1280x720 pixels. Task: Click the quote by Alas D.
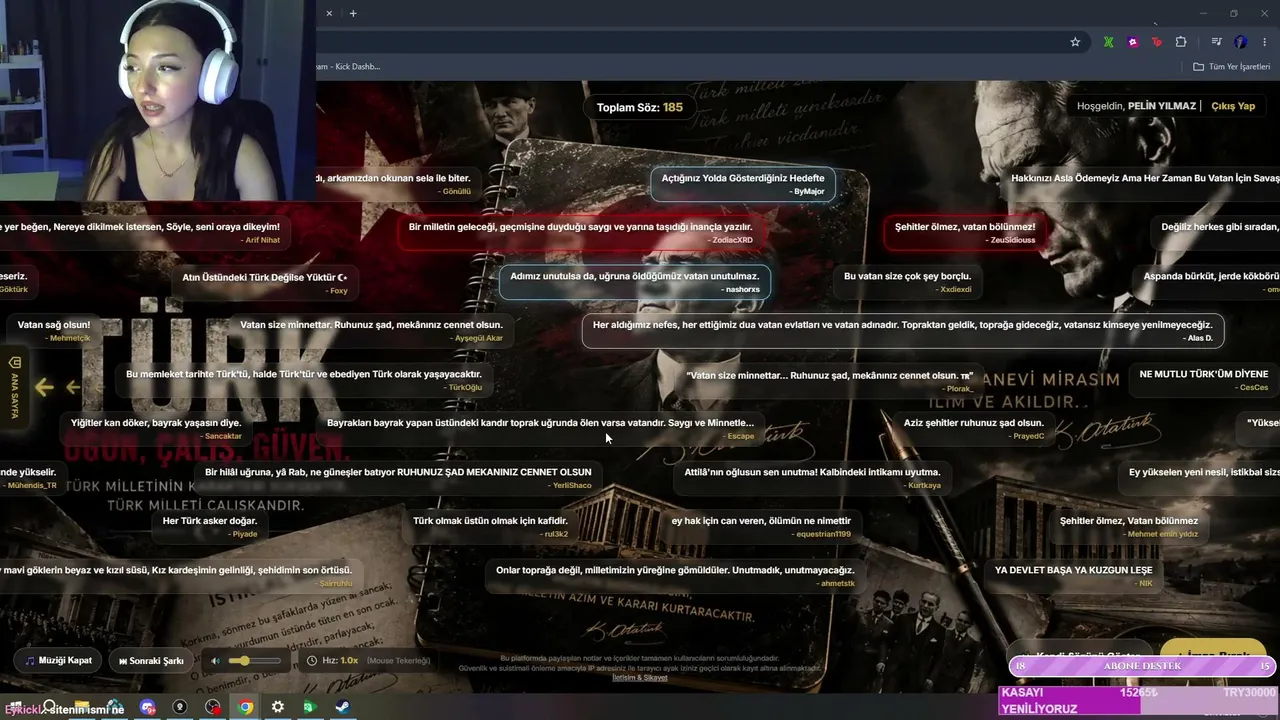903,331
